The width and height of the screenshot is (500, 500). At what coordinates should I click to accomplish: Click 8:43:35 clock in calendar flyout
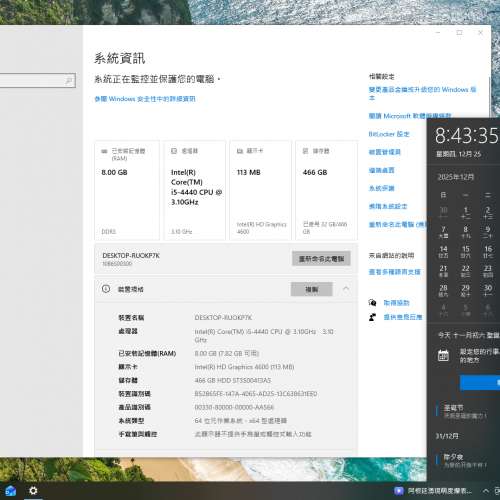(x=467, y=135)
